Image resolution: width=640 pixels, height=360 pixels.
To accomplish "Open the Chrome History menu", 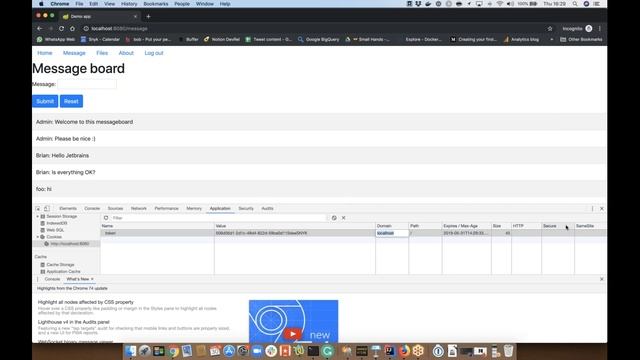I will 129,4.
